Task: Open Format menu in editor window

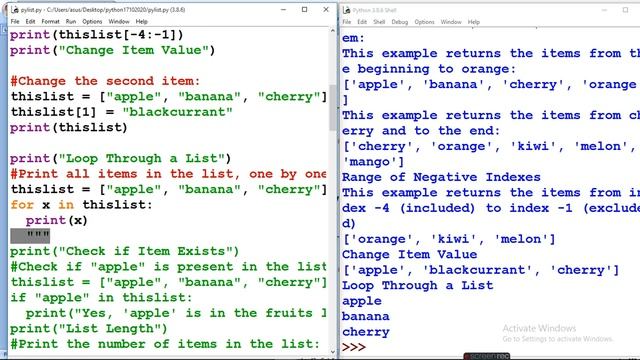Action: coord(51,22)
